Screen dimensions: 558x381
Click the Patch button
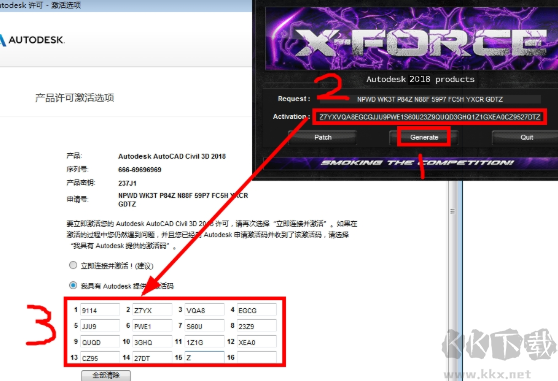pos(322,137)
